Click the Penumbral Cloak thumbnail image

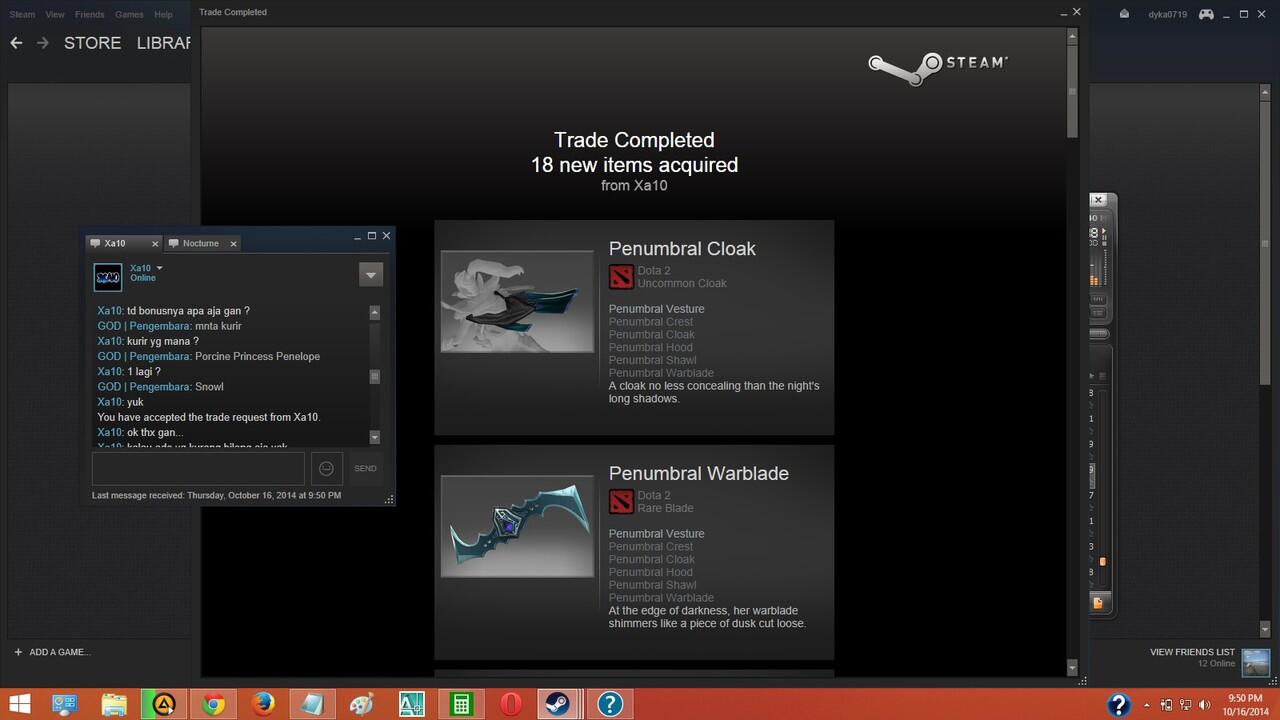coord(517,302)
